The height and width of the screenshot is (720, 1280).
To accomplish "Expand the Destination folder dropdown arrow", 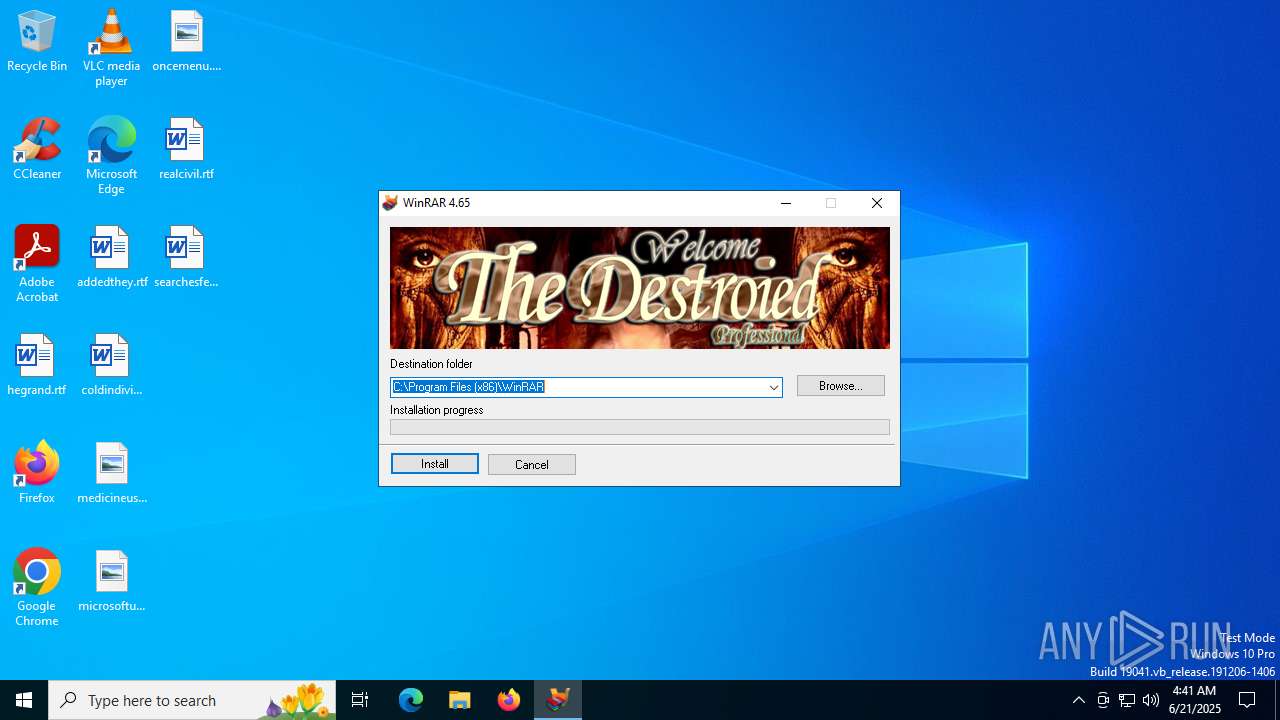I will 774,387.
